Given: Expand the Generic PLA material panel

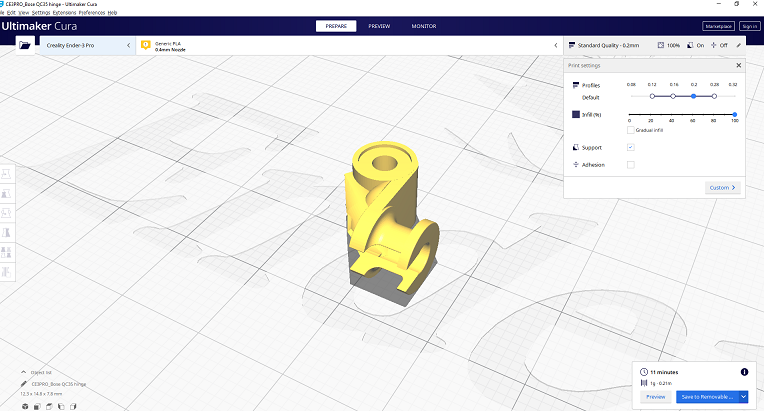Looking at the screenshot, I should coord(350,45).
